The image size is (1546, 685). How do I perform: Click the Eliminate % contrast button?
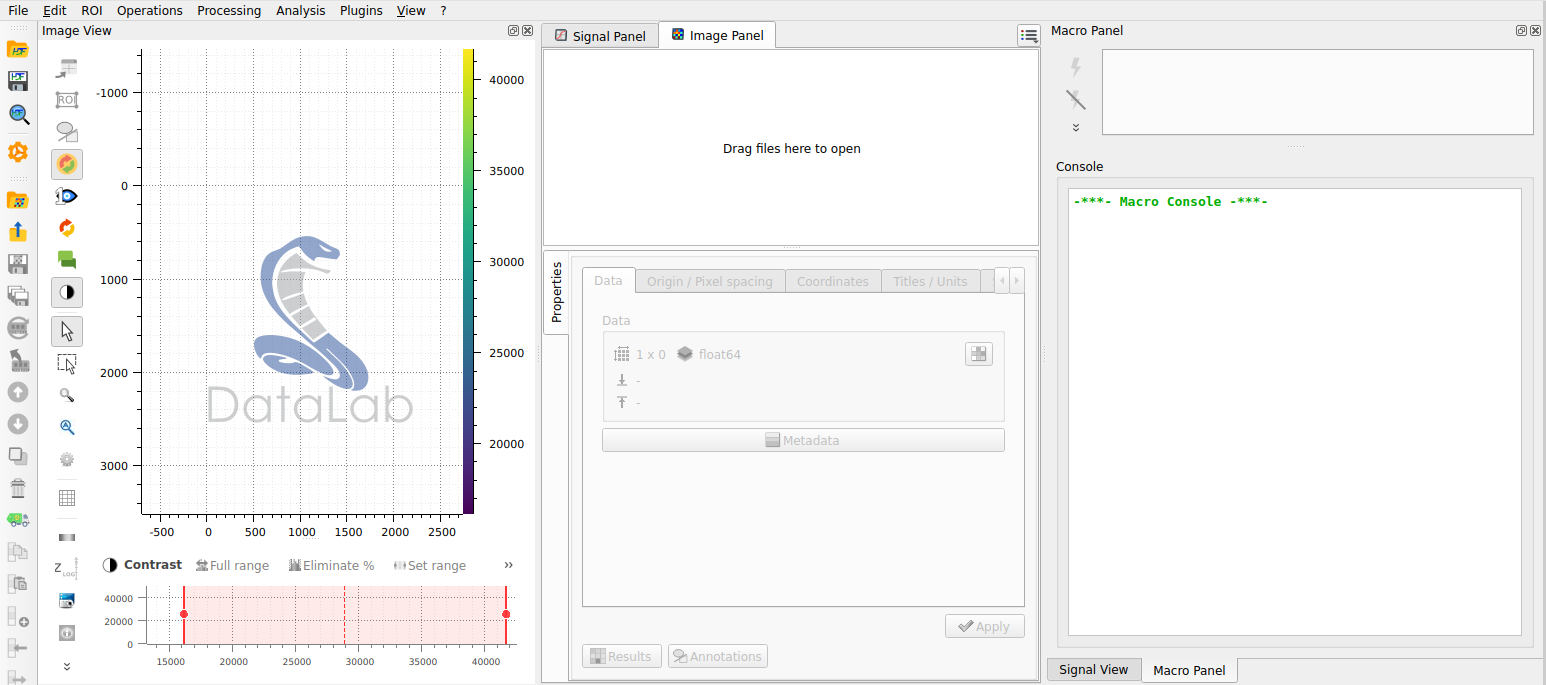[x=331, y=565]
